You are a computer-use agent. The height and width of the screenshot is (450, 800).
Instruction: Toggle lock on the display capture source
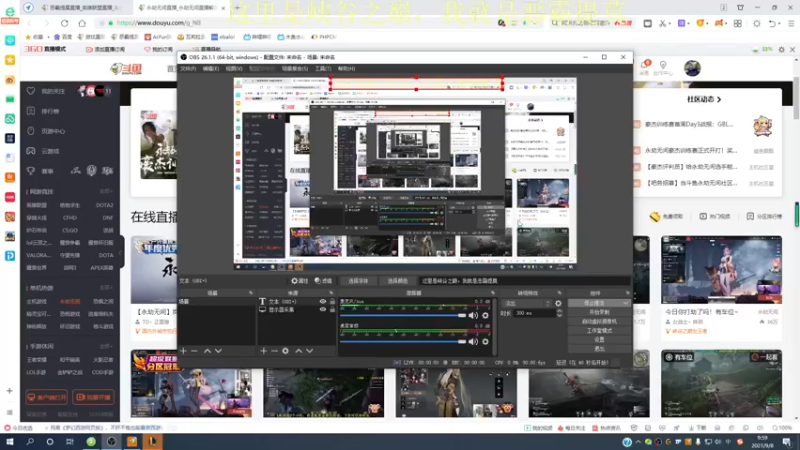point(332,310)
